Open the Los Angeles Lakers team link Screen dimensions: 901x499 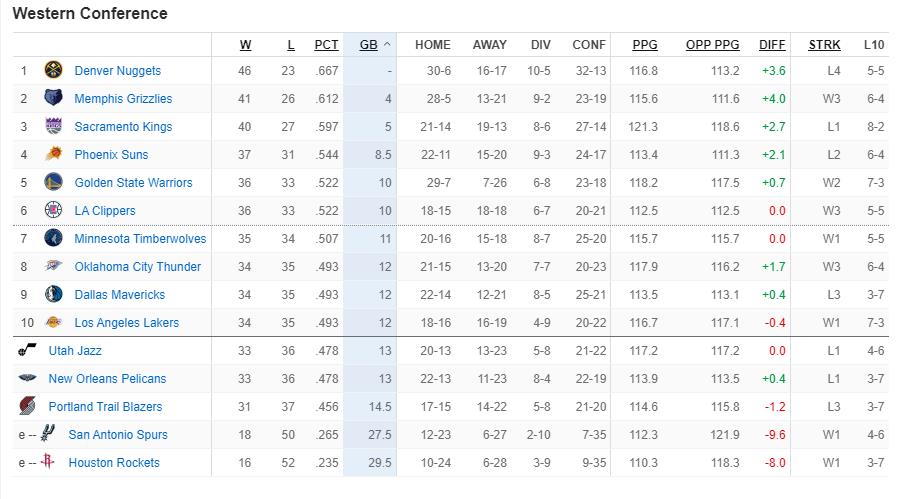pos(126,323)
